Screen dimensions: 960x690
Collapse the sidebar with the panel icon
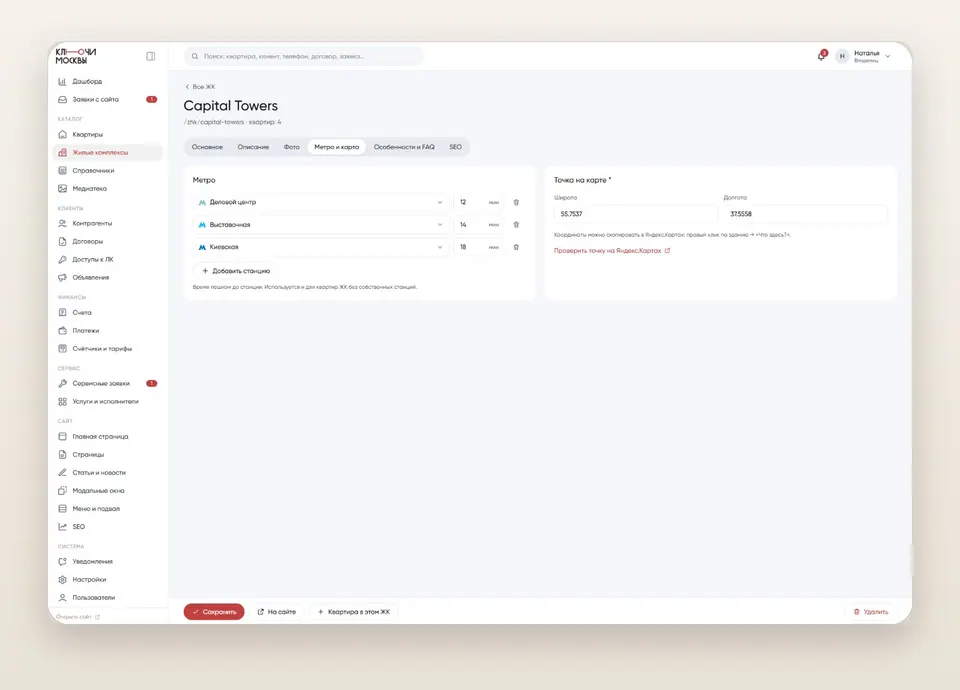151,56
